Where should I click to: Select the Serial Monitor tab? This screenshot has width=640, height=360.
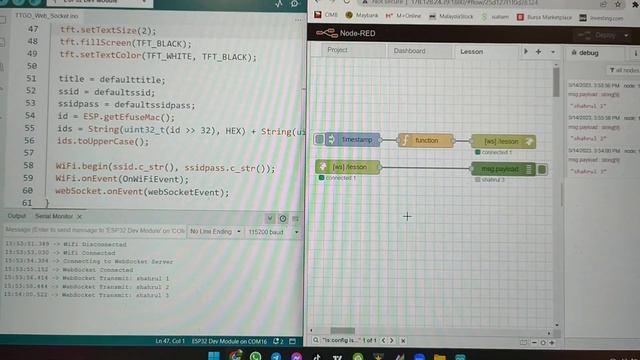pos(53,216)
